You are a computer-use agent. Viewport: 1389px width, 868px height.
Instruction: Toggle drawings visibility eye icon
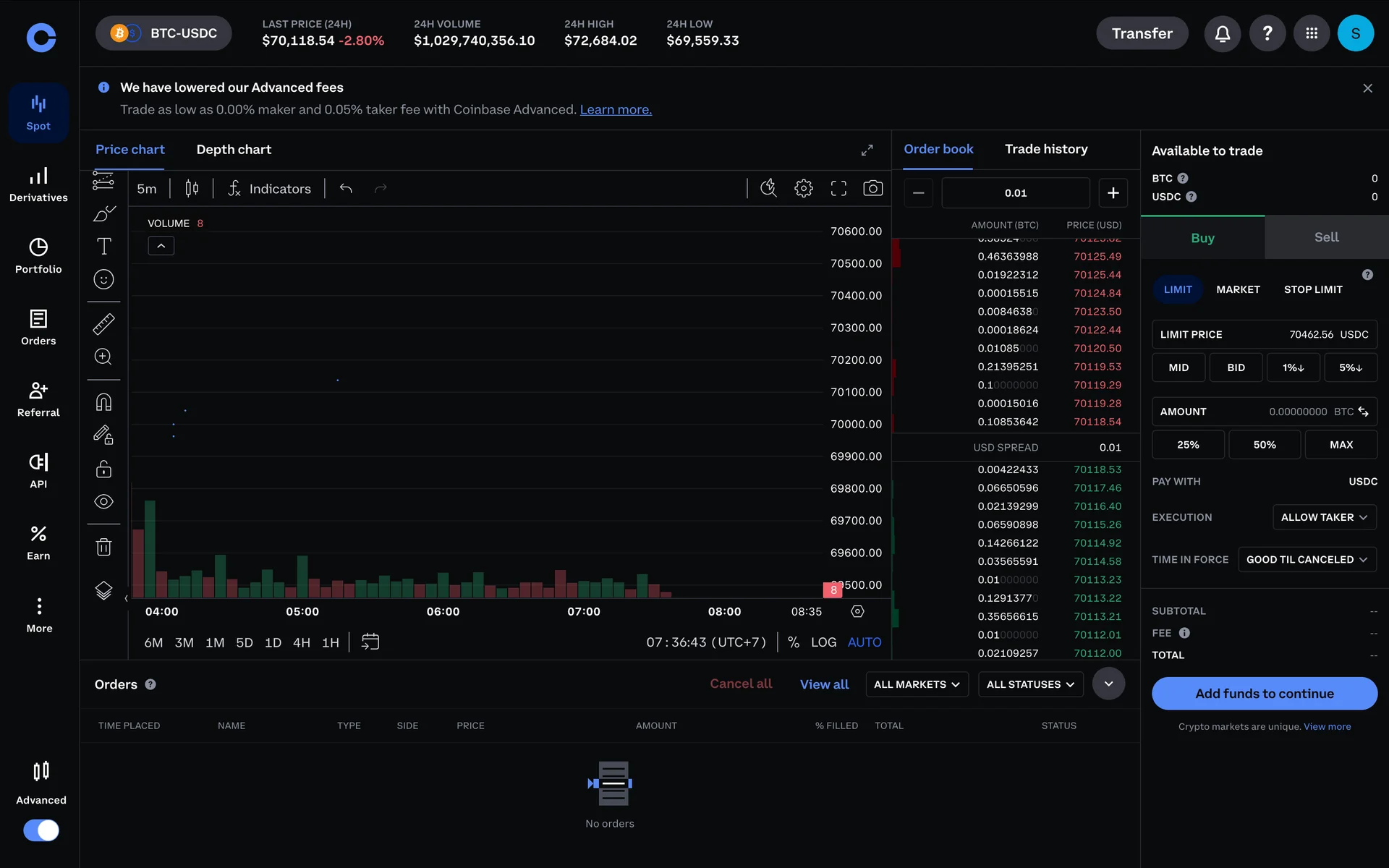tap(103, 501)
